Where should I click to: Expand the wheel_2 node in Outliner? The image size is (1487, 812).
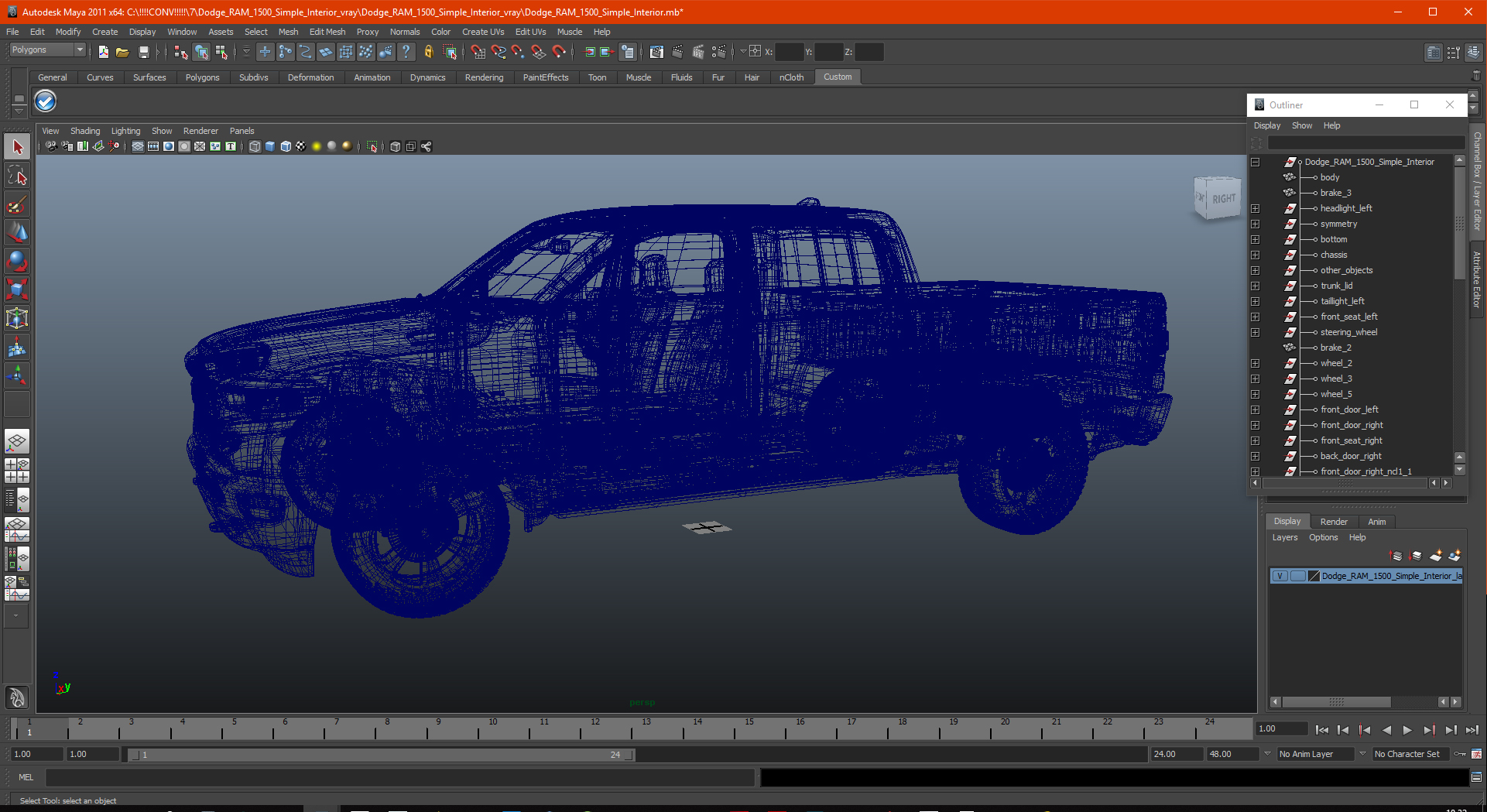coord(1255,364)
